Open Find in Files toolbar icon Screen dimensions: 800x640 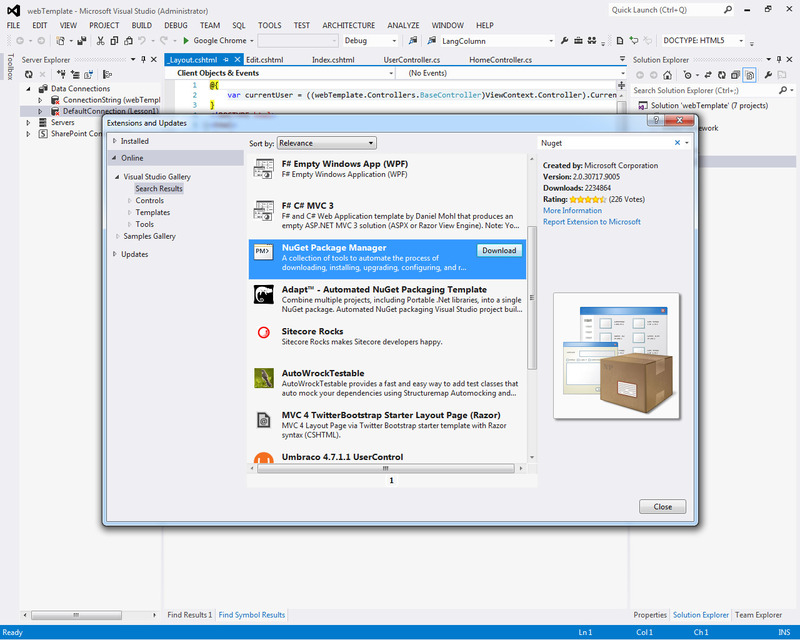pyautogui.click(x=413, y=40)
